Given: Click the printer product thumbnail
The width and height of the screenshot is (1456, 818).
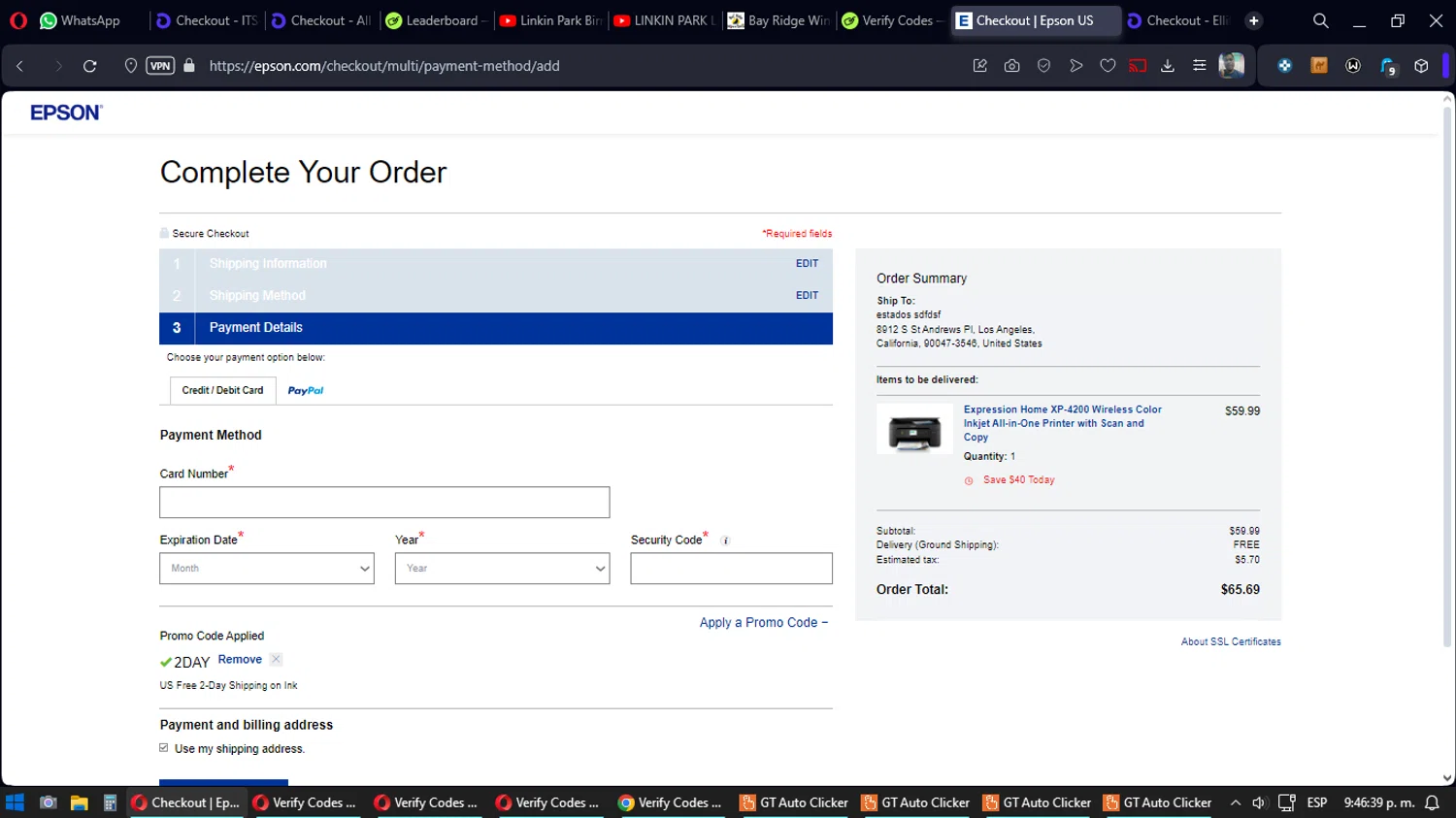Looking at the screenshot, I should [914, 429].
